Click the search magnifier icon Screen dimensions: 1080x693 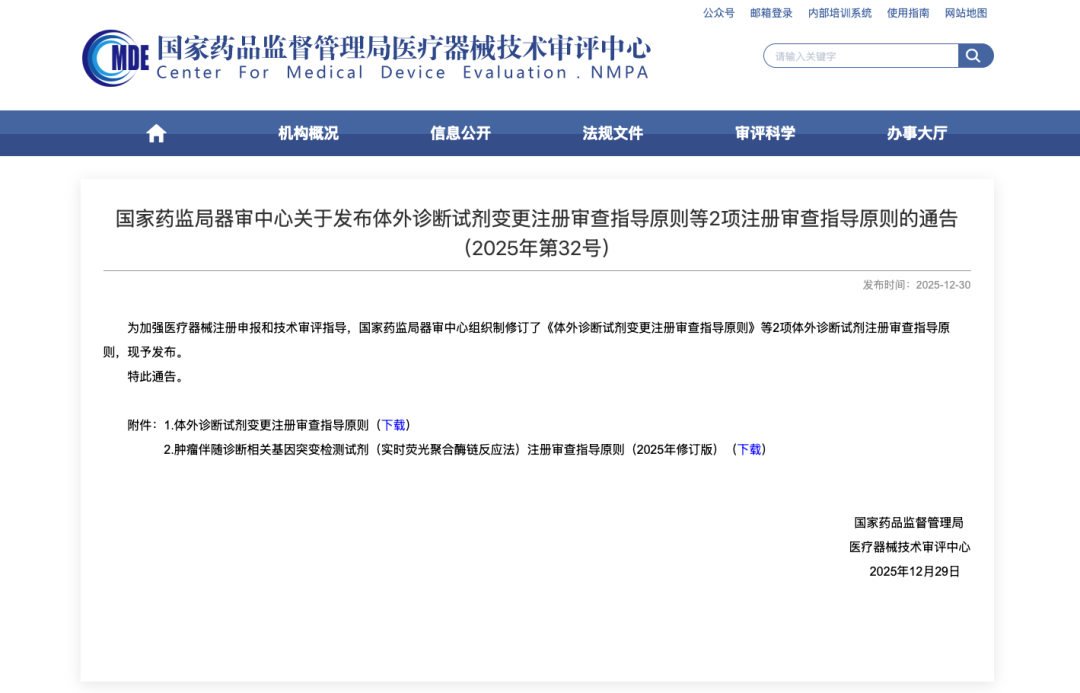pos(974,55)
